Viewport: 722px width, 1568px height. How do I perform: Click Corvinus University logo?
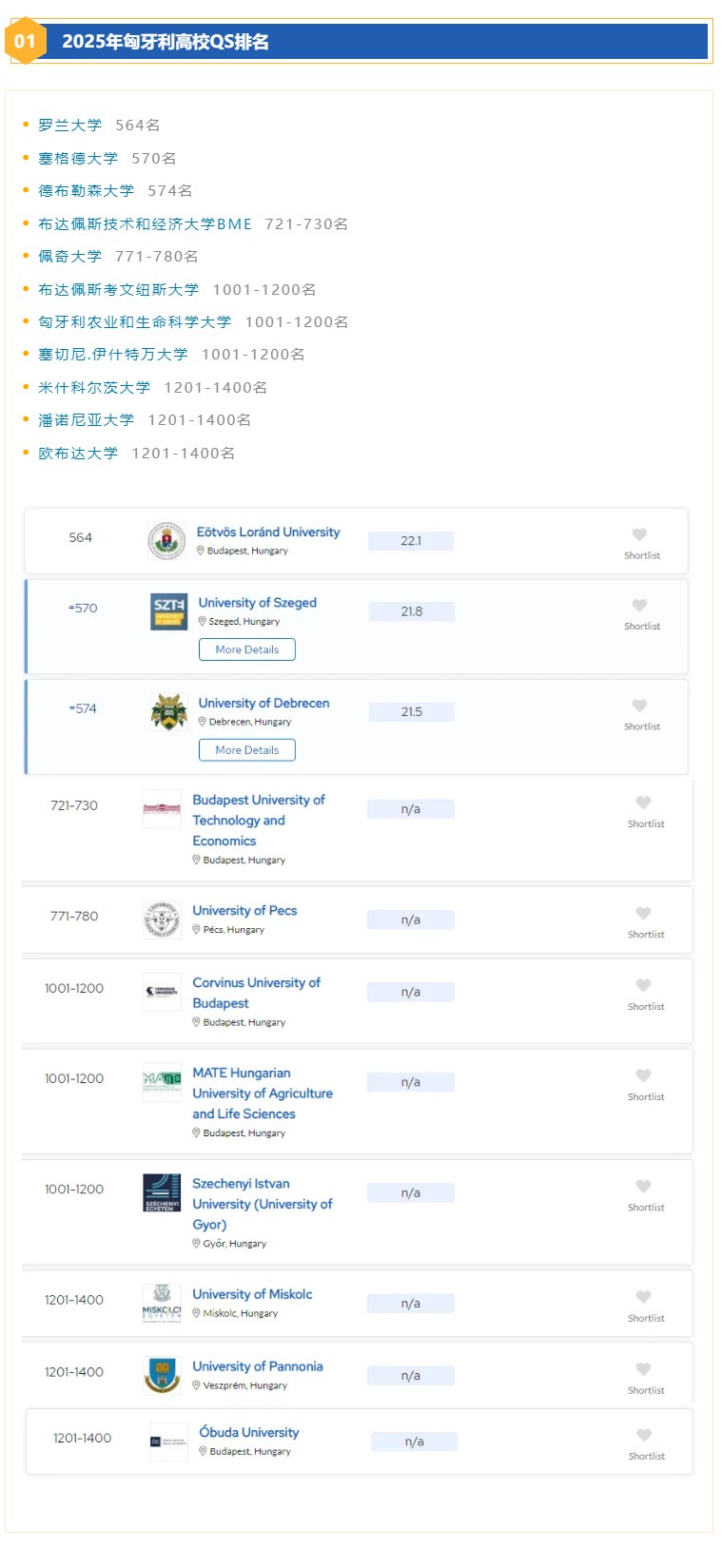click(x=162, y=992)
